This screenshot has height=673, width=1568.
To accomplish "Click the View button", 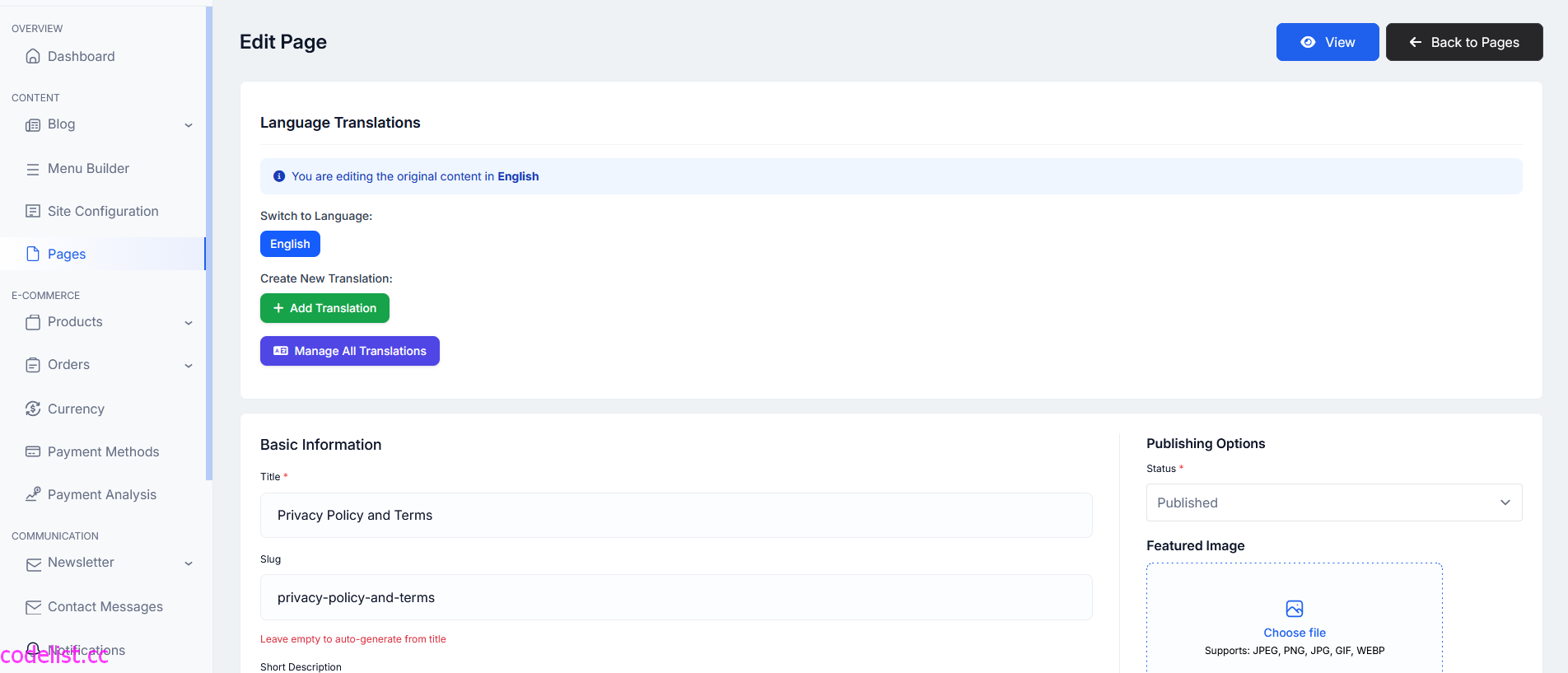I will tap(1328, 42).
